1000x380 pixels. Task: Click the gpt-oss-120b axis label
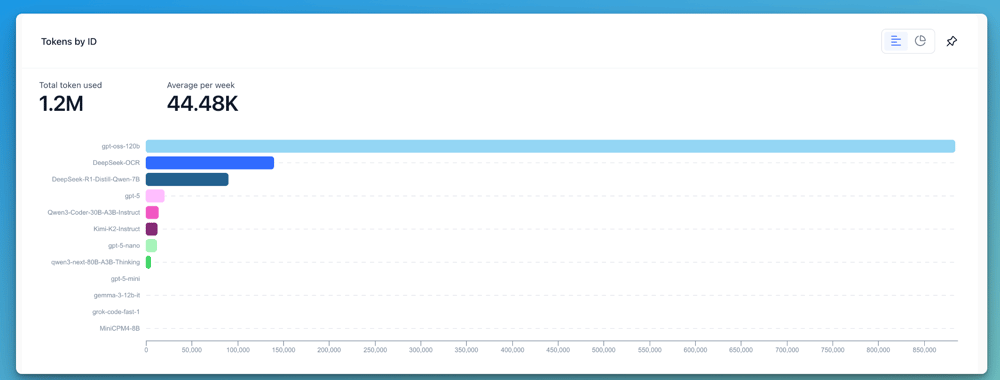coord(121,146)
